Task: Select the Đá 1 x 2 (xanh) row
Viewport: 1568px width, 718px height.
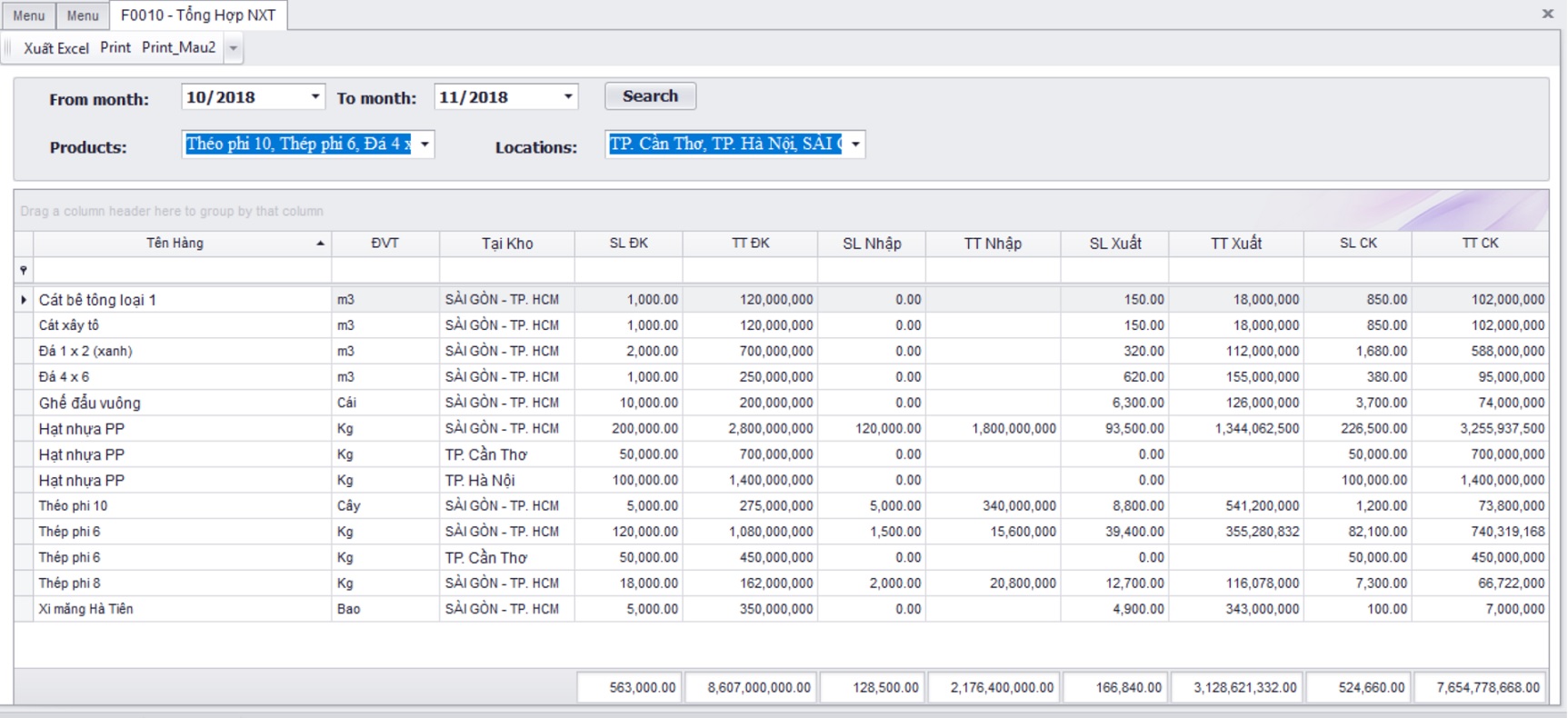Action: point(782,351)
